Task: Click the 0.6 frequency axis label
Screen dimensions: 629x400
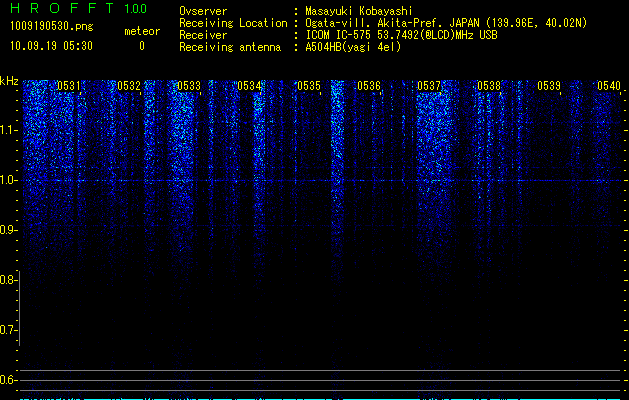Action: pos(8,380)
